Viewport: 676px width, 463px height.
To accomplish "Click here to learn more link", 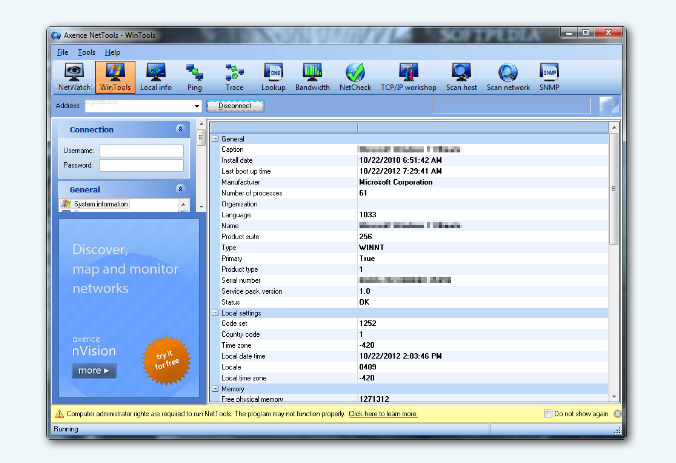I will coord(382,414).
